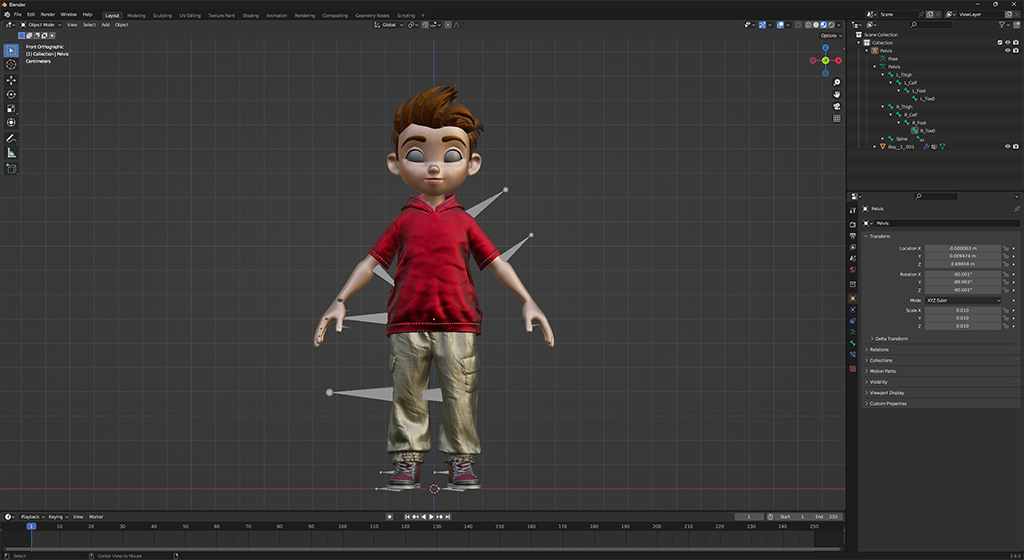Pick the Scale tool
Screen dimensions: 1024x560
click(11, 108)
